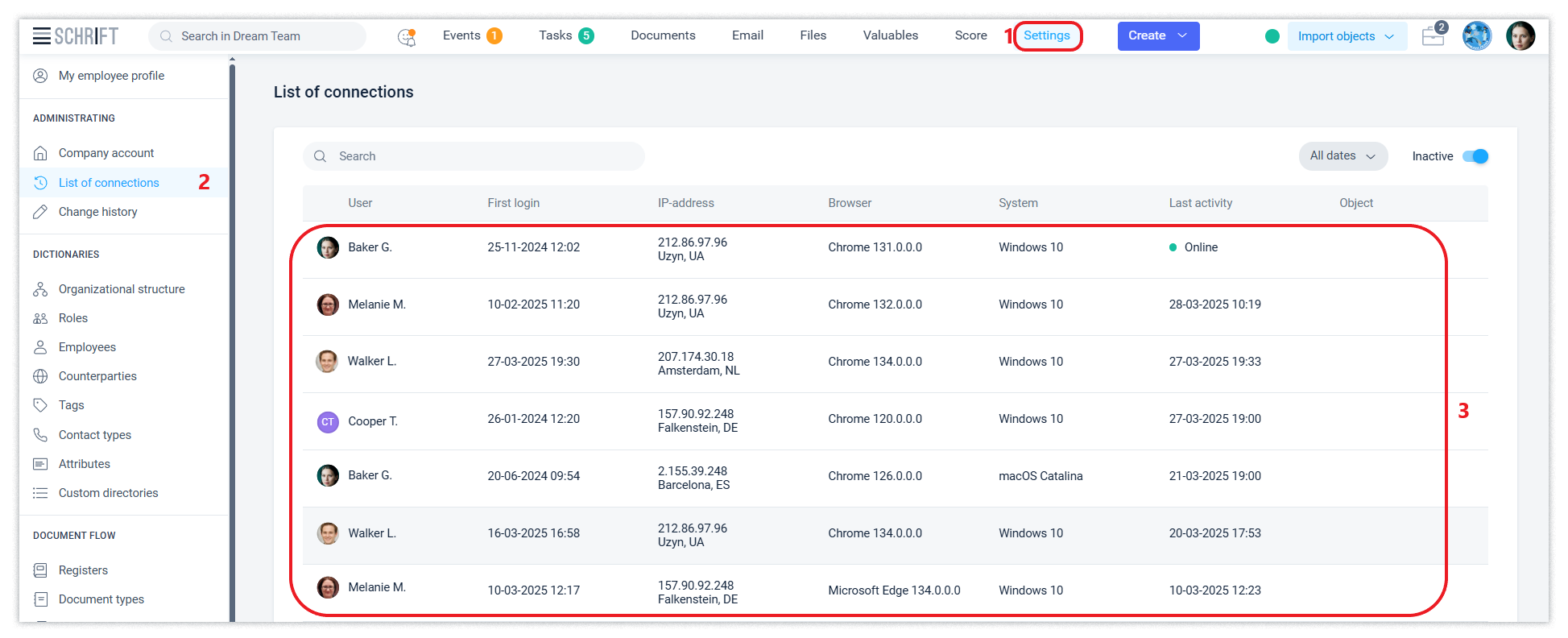Image resolution: width=1568 pixels, height=638 pixels.
Task: Open Company account settings
Action: [105, 153]
